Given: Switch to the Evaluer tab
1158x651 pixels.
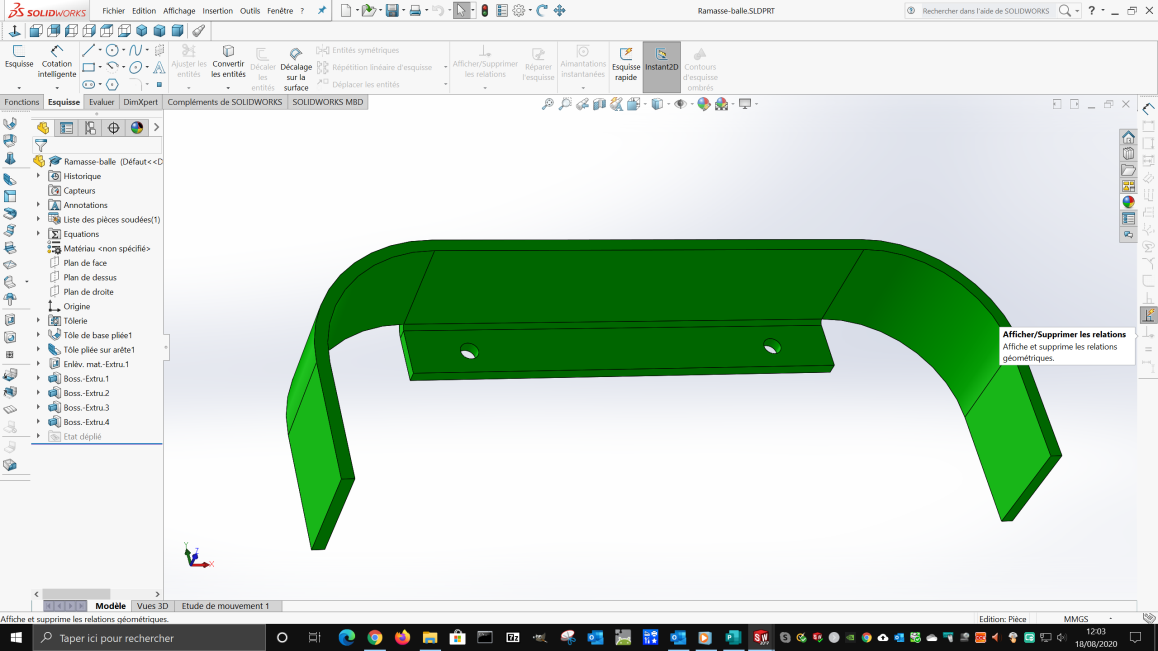Looking at the screenshot, I should pyautogui.click(x=101, y=101).
